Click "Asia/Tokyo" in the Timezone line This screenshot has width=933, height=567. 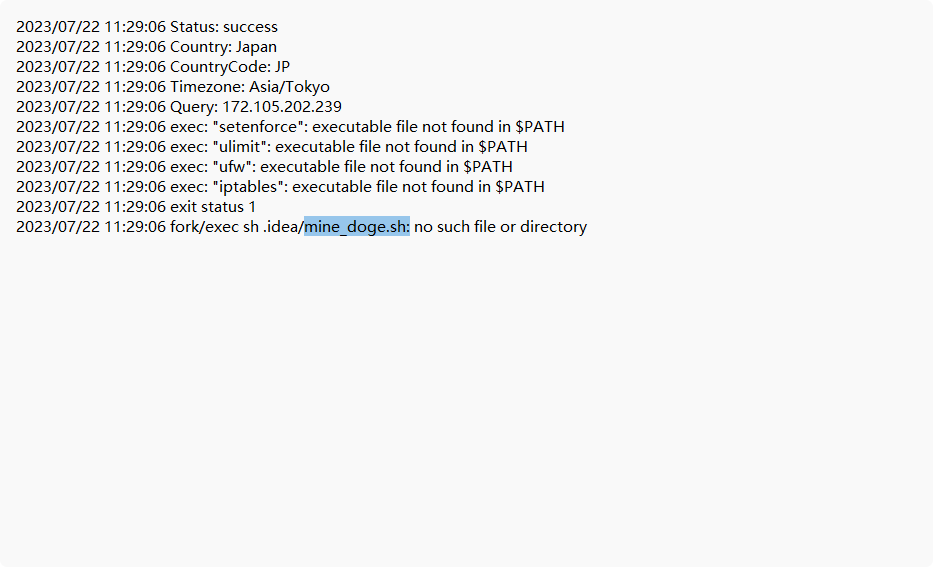pos(289,87)
